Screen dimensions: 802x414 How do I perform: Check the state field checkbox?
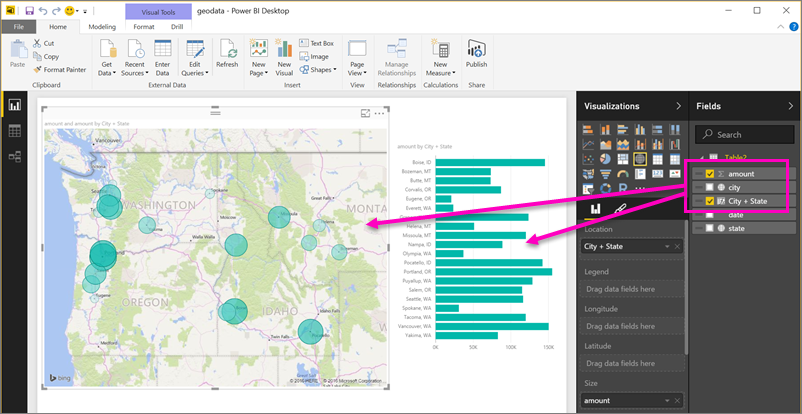tap(710, 228)
